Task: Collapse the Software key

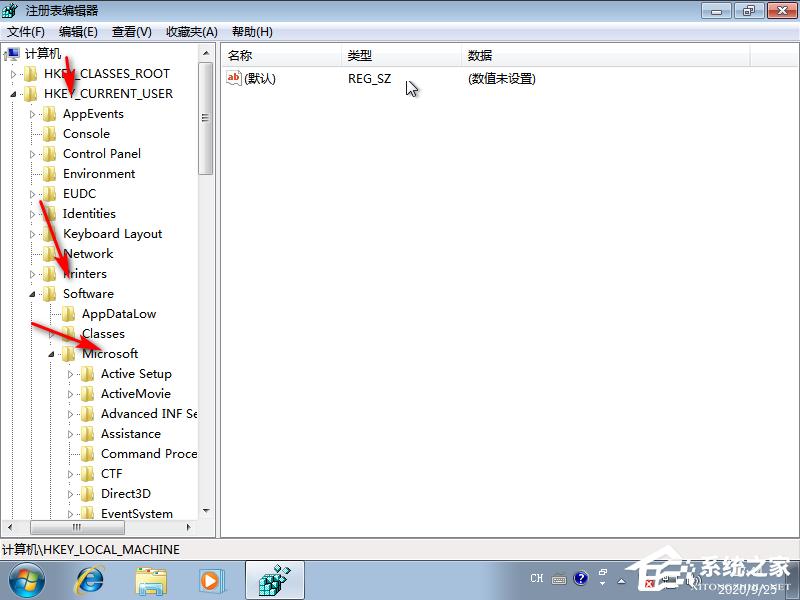Action: 32,294
